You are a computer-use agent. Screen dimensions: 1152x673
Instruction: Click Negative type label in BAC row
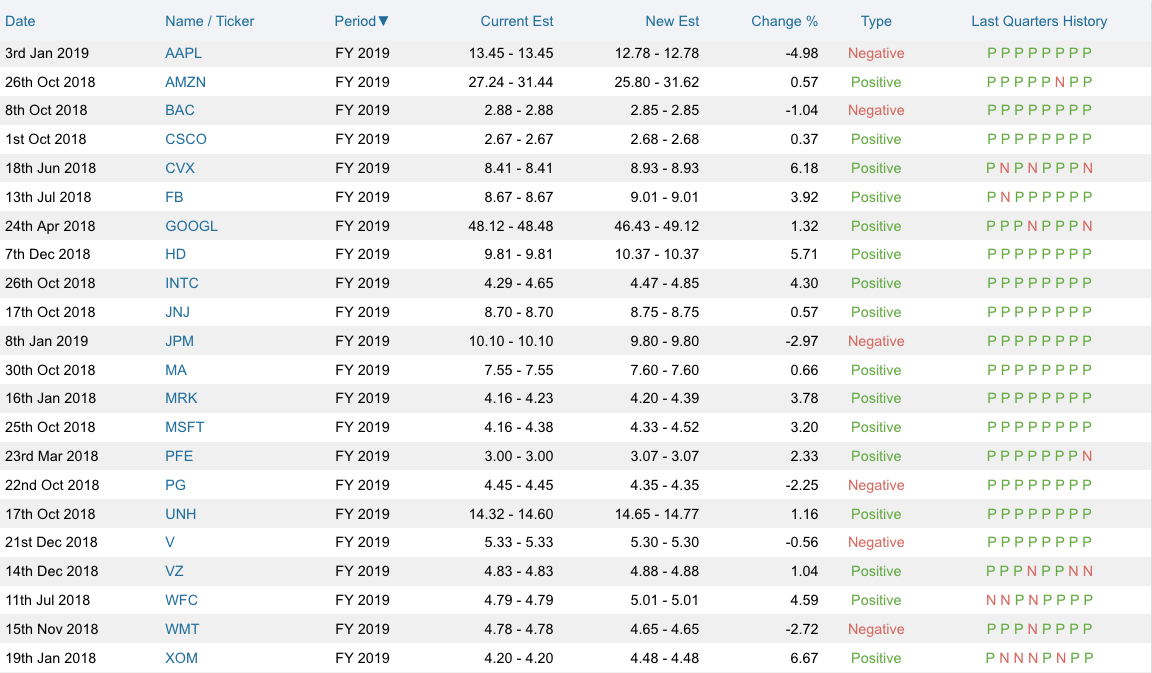(875, 110)
